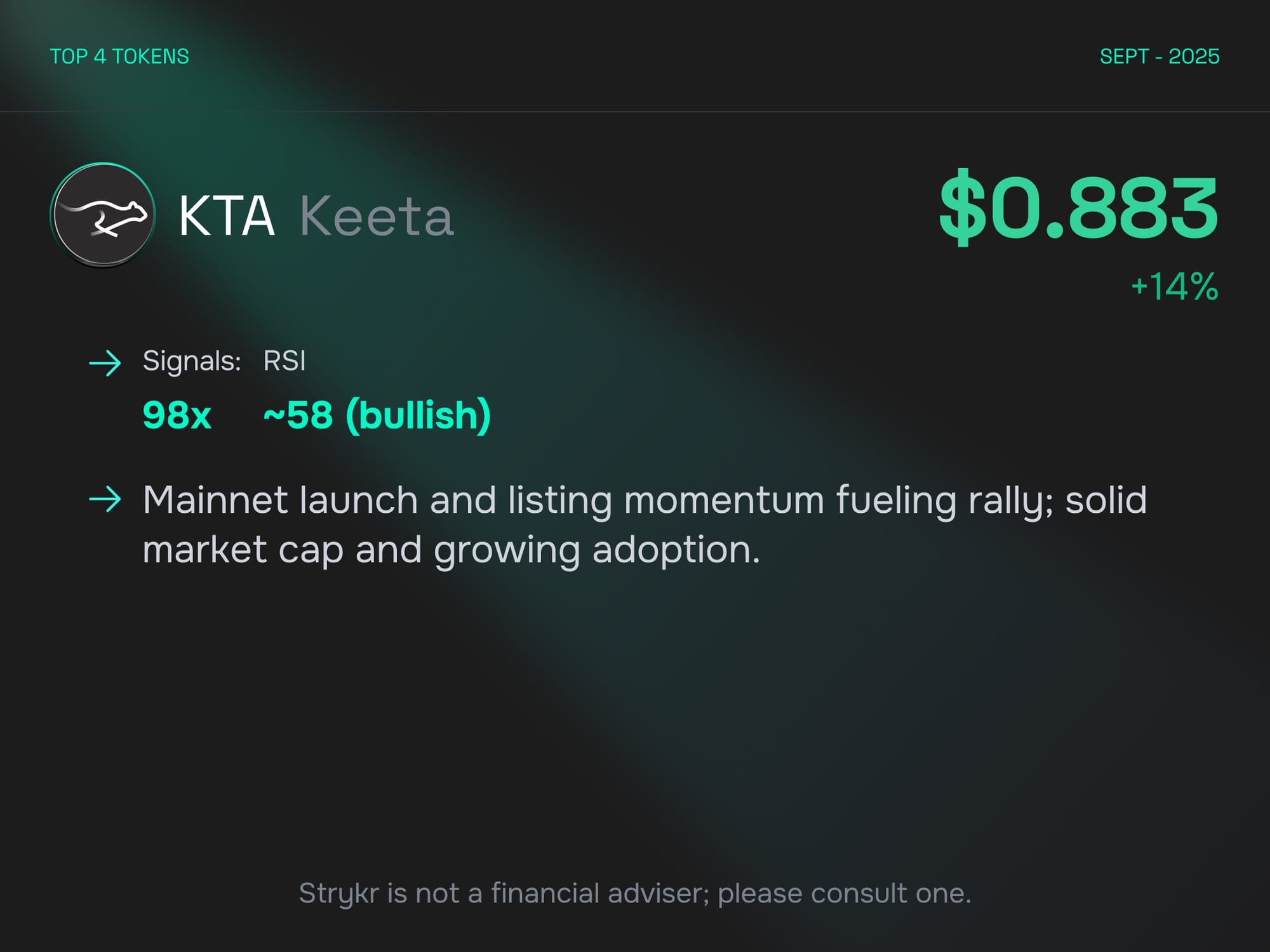
Task: Click the words "Mainnet launch" in the description
Action: (280, 500)
